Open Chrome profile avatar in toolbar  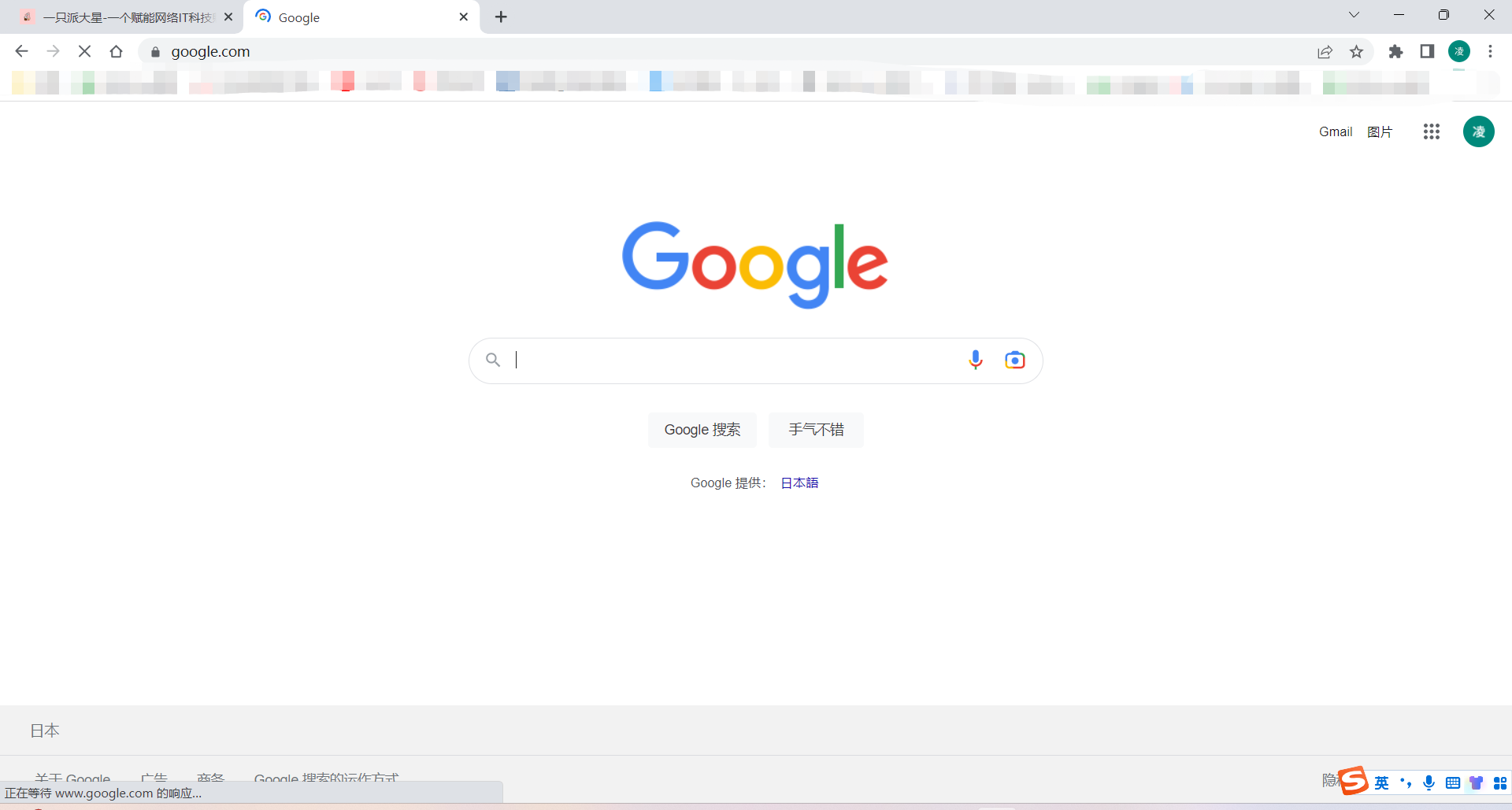click(x=1459, y=52)
